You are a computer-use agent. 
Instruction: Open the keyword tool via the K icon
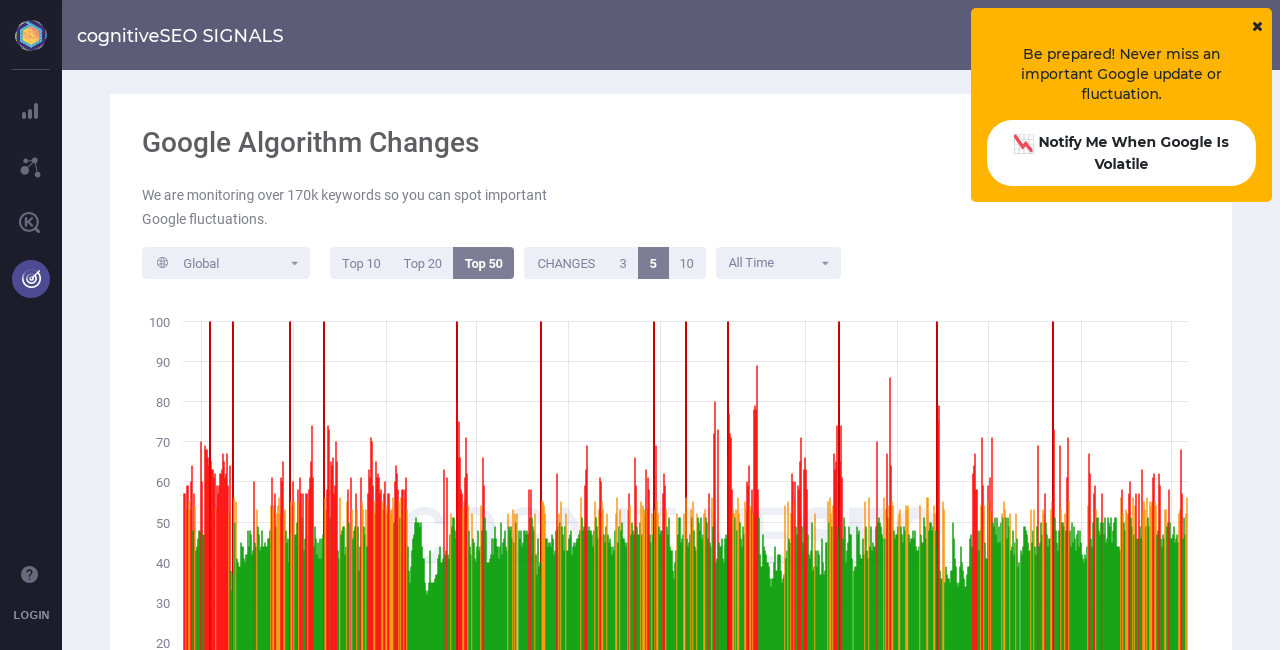tap(30, 223)
